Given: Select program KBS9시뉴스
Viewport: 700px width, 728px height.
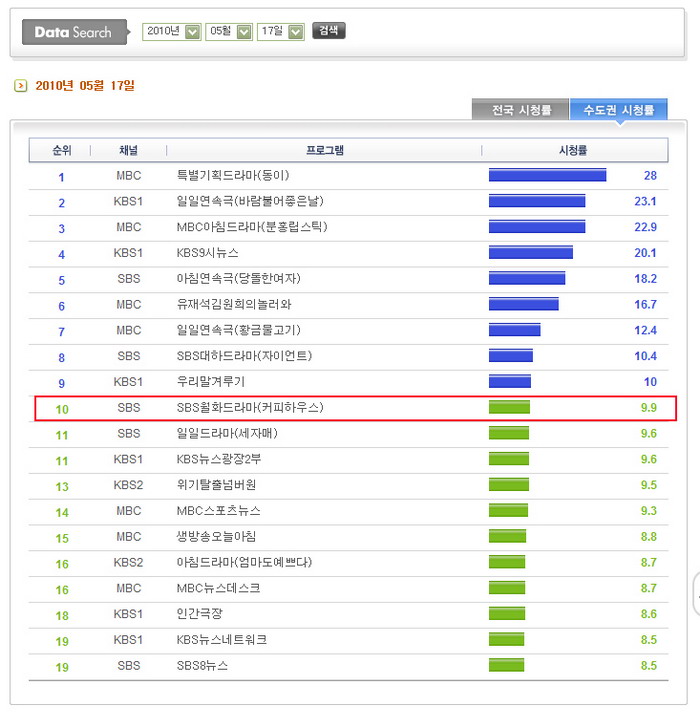Looking at the screenshot, I should coord(207,253).
